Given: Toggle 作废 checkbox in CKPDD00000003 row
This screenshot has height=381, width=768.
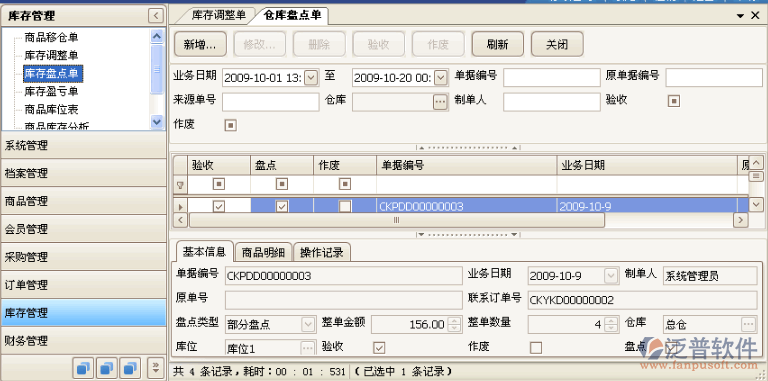Looking at the screenshot, I should pos(345,207).
